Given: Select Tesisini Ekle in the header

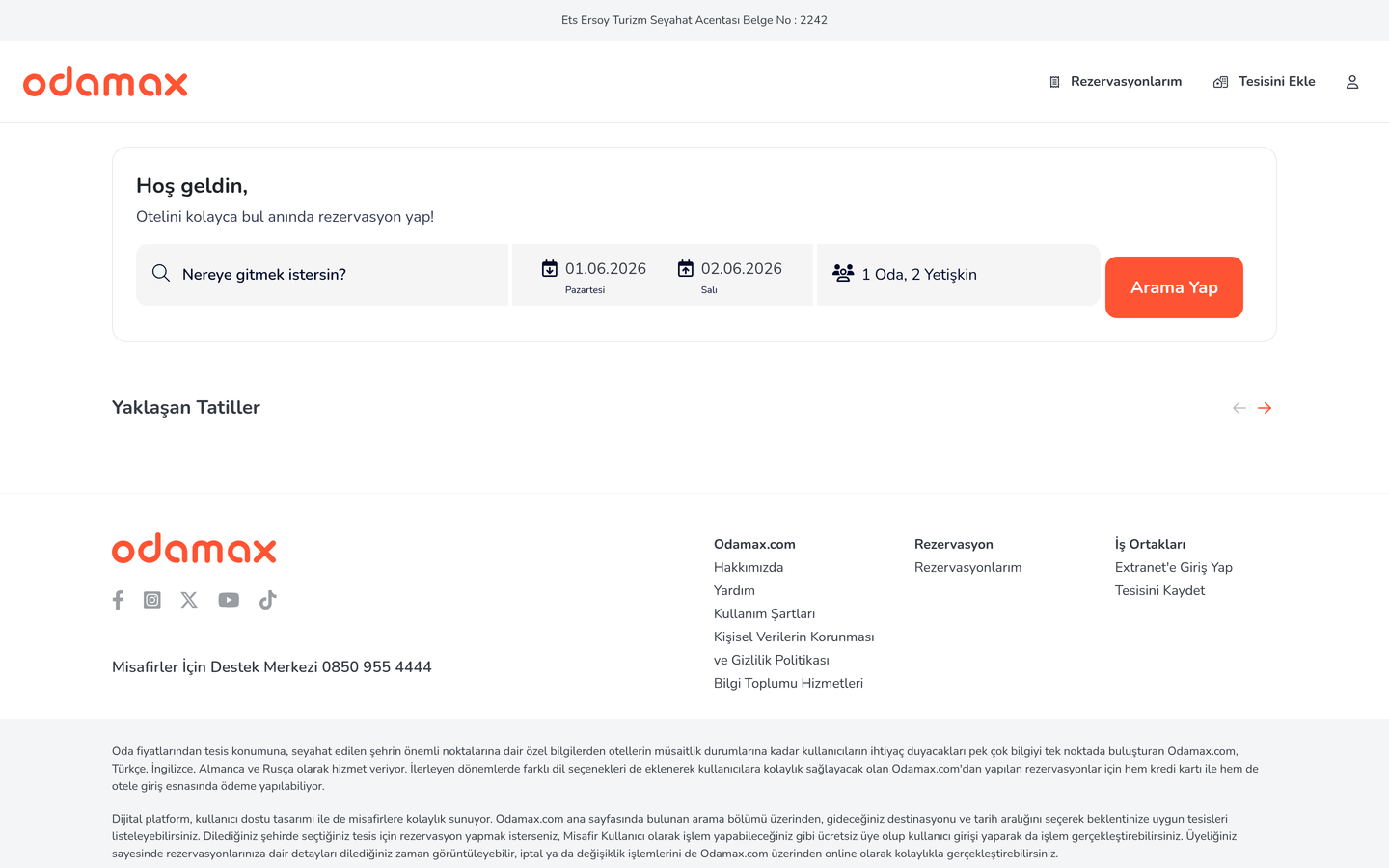Looking at the screenshot, I should [x=1265, y=82].
